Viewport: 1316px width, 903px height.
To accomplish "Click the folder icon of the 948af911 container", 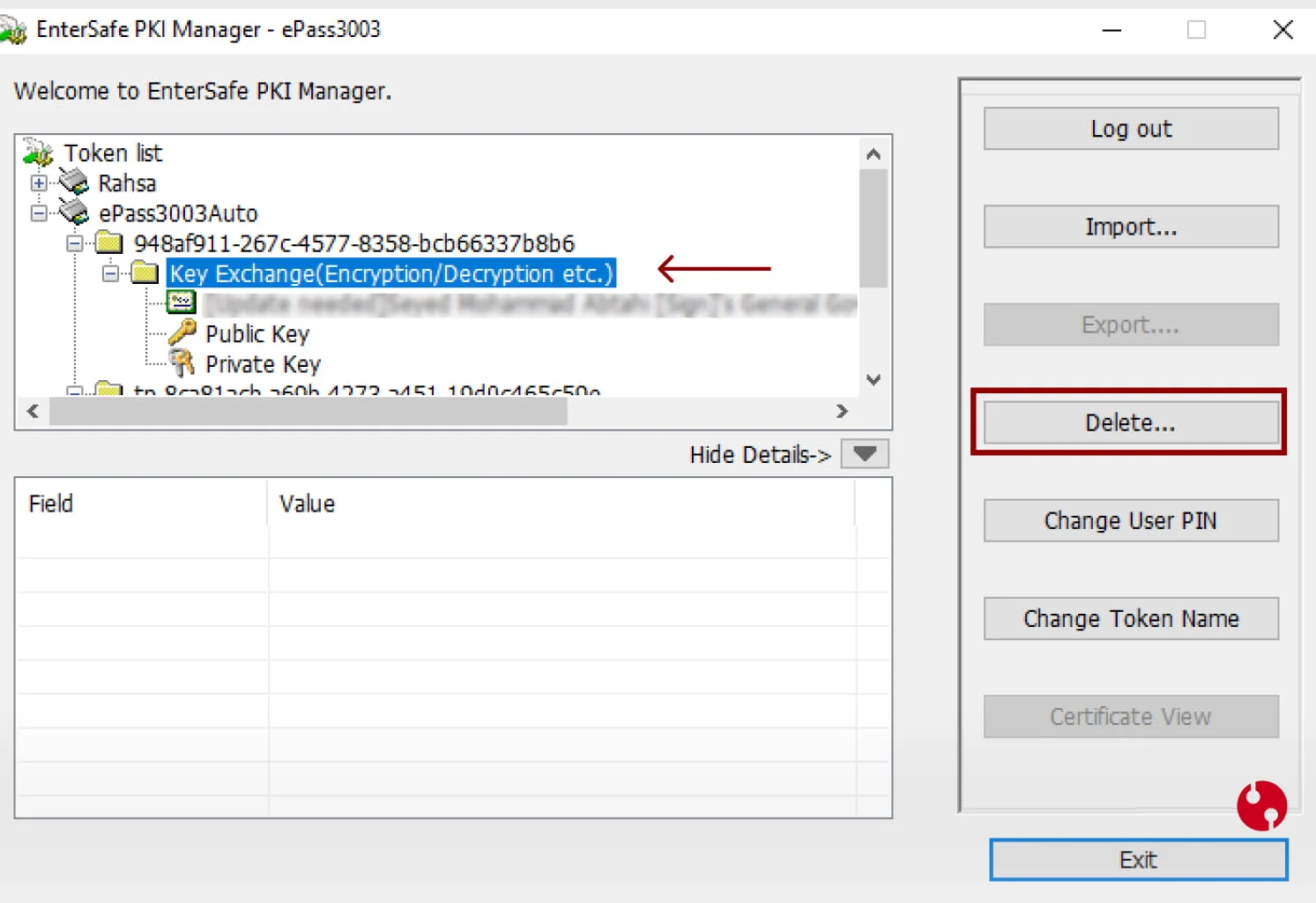I will pos(109,243).
